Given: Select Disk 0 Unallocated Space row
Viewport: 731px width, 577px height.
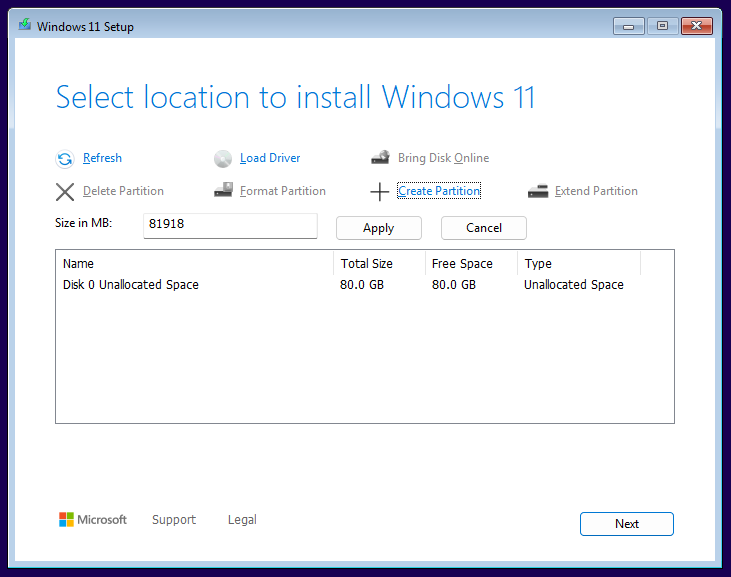Looking at the screenshot, I should pyautogui.click(x=365, y=284).
